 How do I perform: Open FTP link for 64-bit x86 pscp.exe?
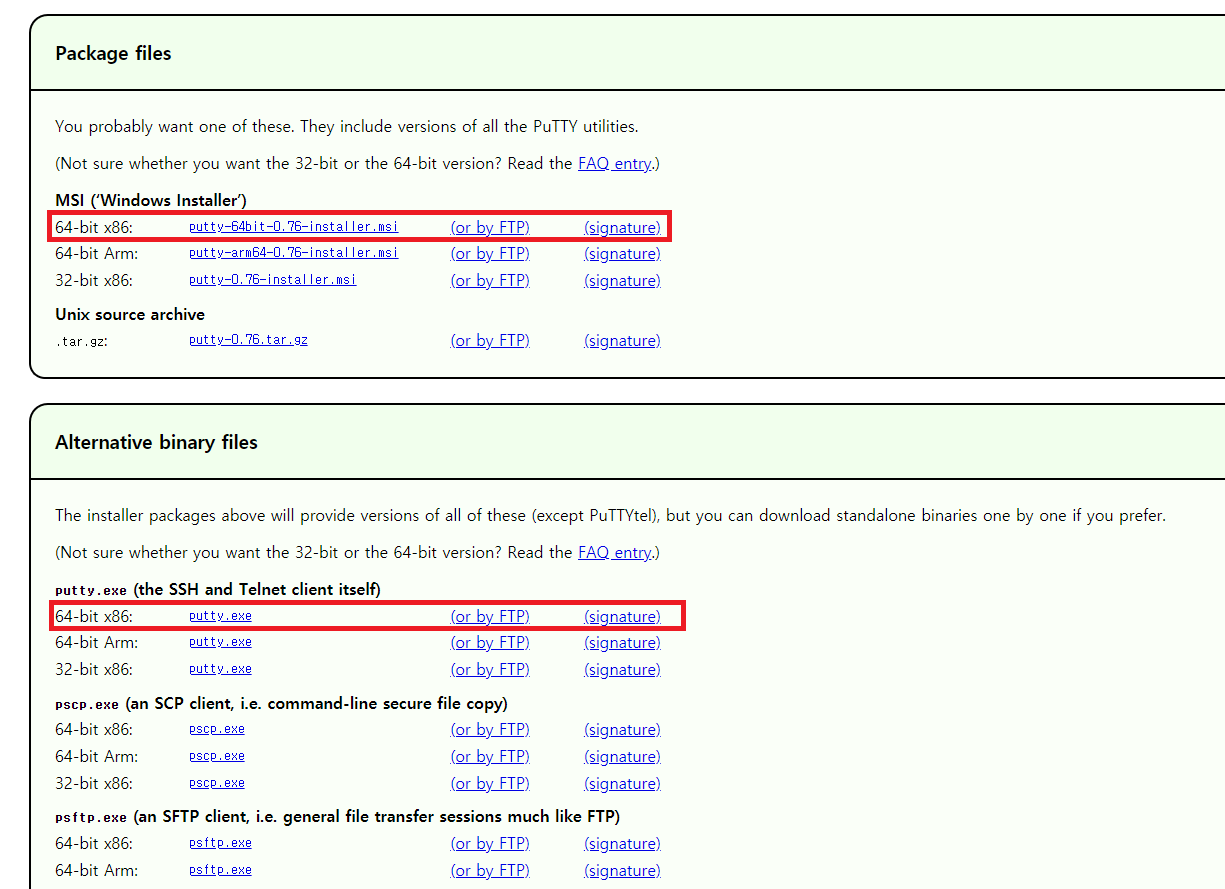pyautogui.click(x=490, y=730)
